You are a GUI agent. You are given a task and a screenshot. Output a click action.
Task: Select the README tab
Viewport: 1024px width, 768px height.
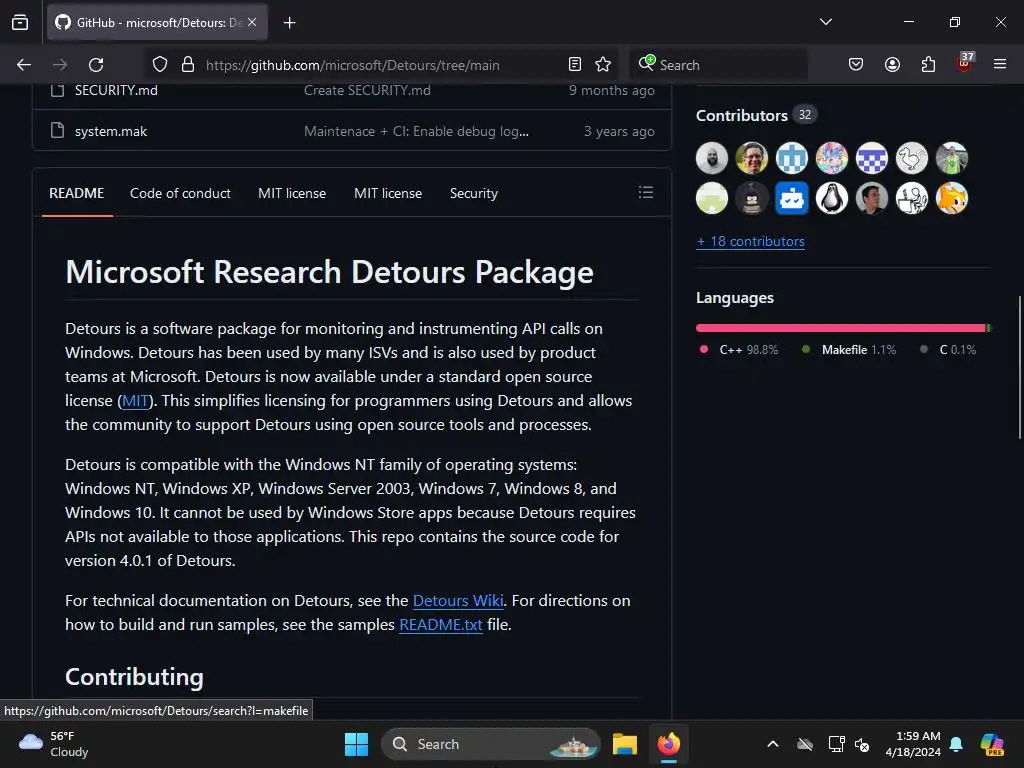(76, 193)
